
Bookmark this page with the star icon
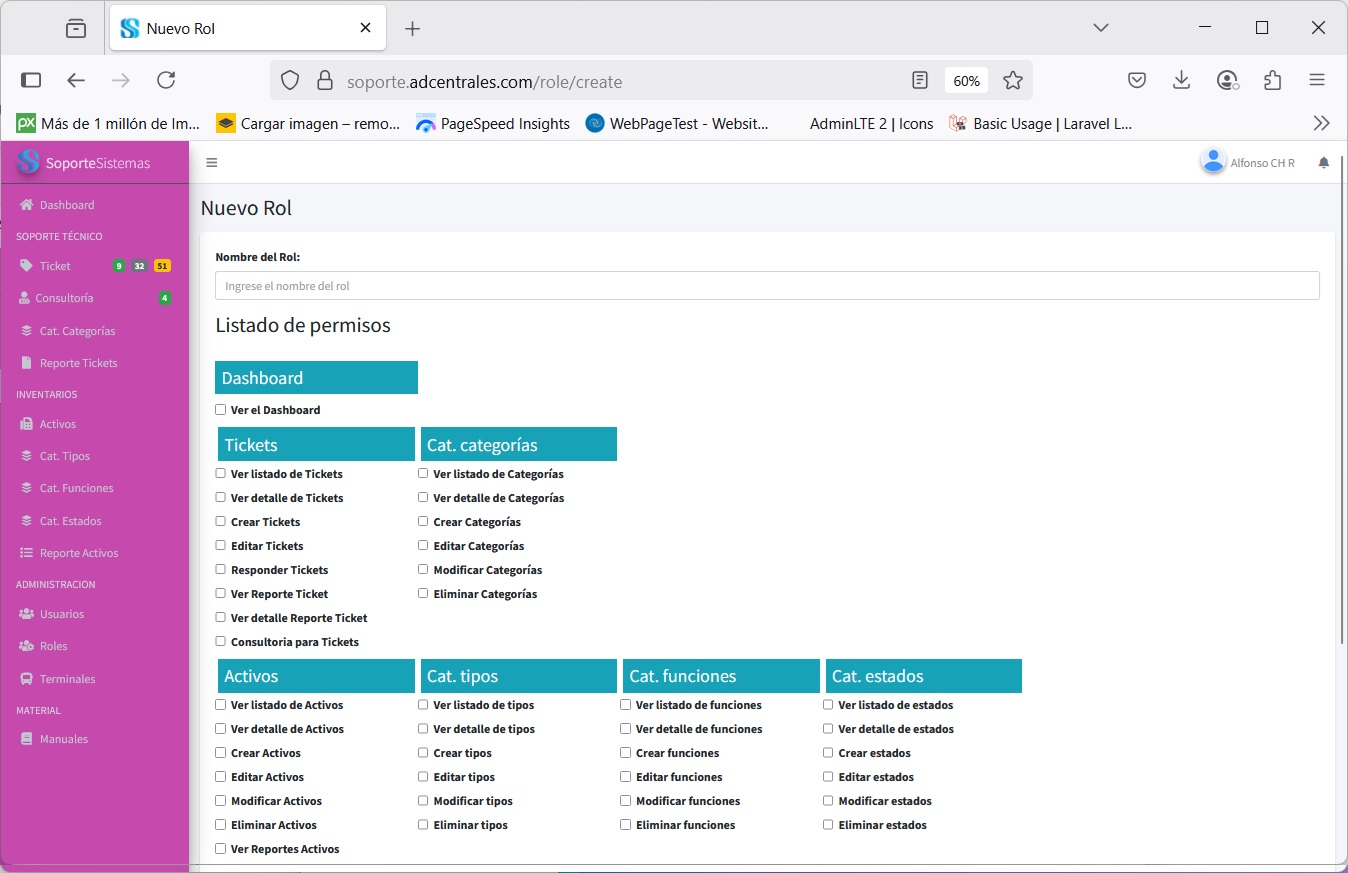pyautogui.click(x=1013, y=81)
